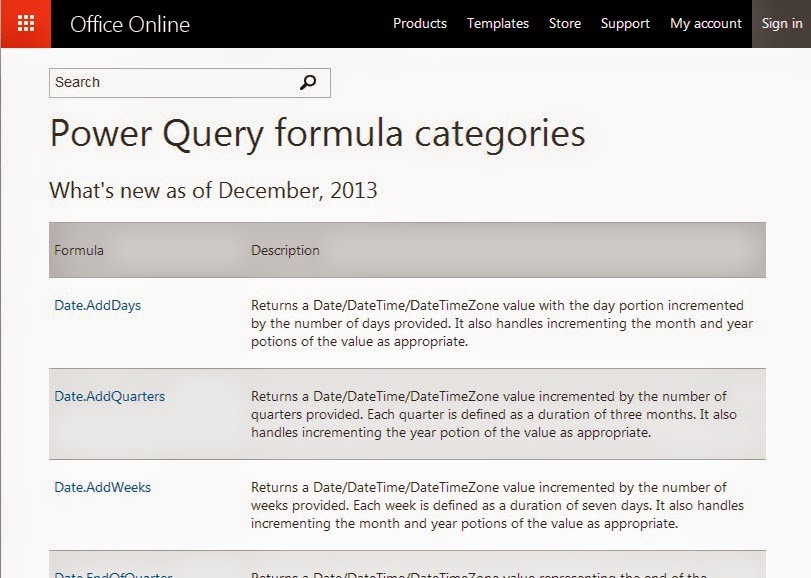Click the Date.AddWeeks description text

497,505
